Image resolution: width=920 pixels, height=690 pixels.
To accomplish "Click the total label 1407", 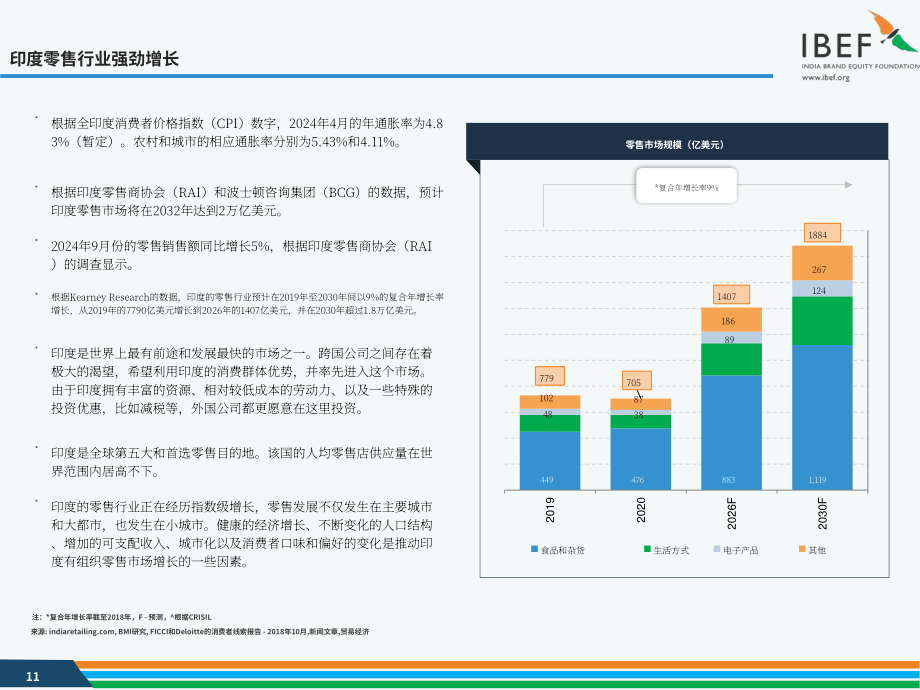I will click(x=731, y=295).
